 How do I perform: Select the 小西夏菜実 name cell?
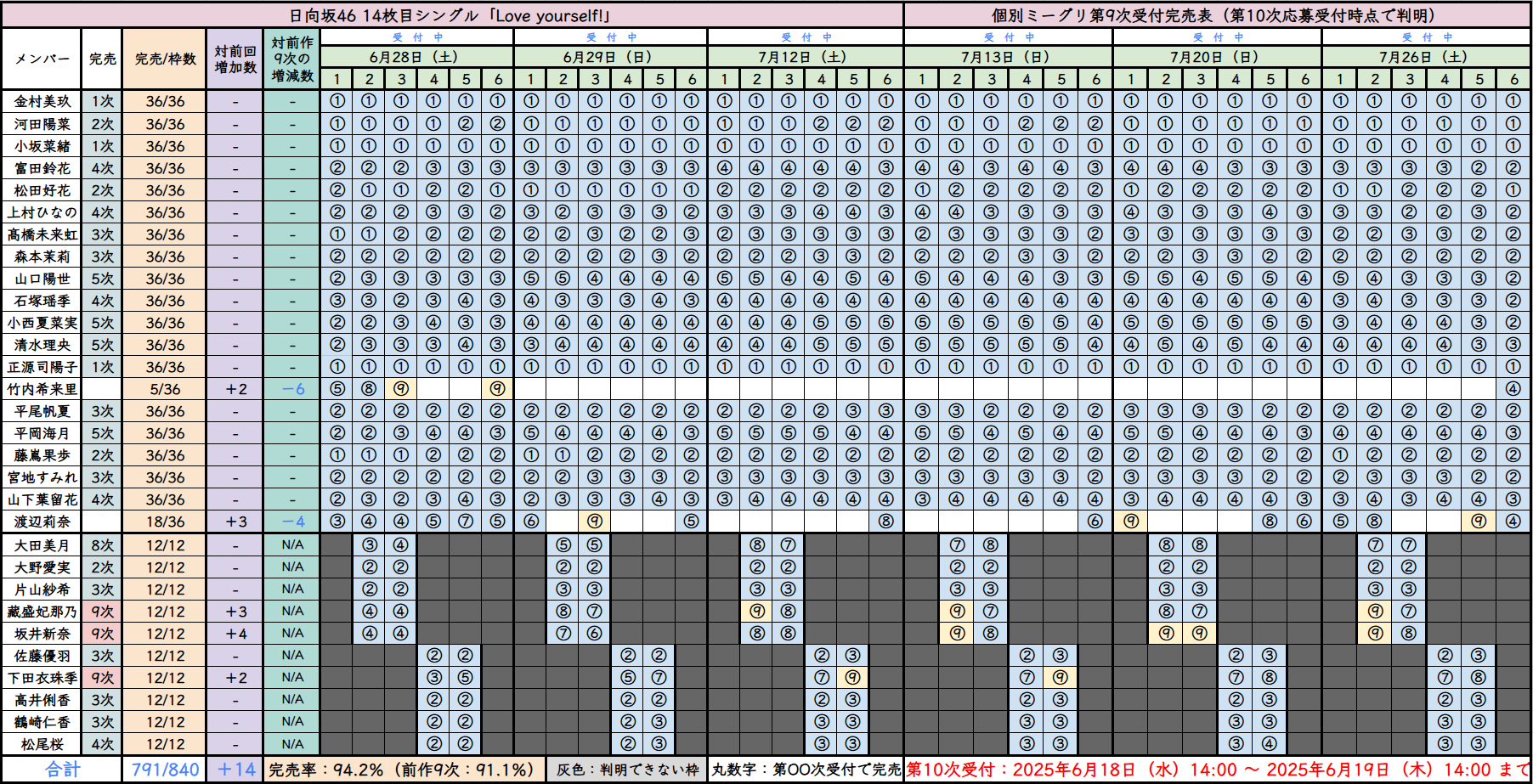pyautogui.click(x=42, y=323)
